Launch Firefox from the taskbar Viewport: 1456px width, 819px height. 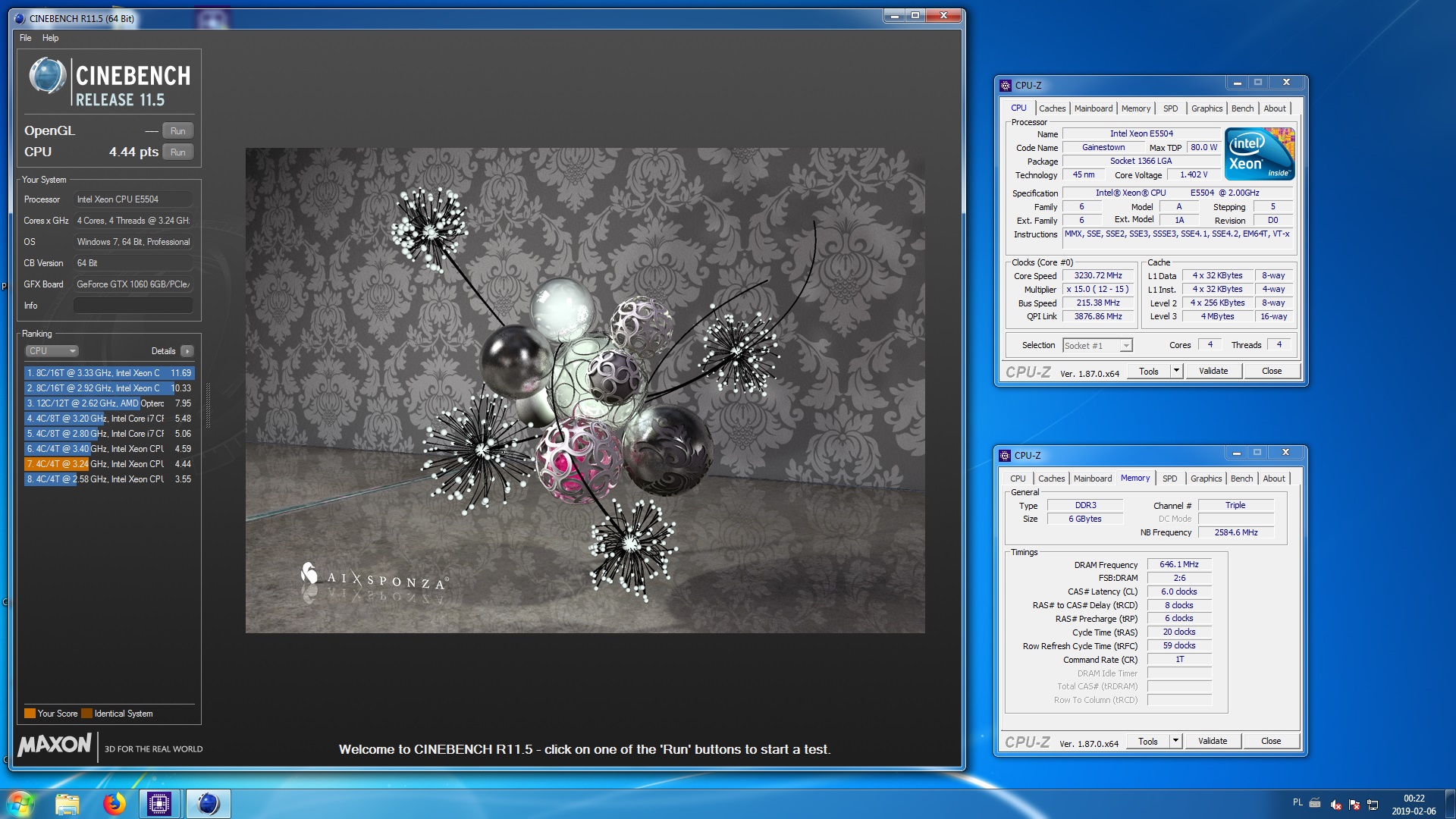(114, 804)
